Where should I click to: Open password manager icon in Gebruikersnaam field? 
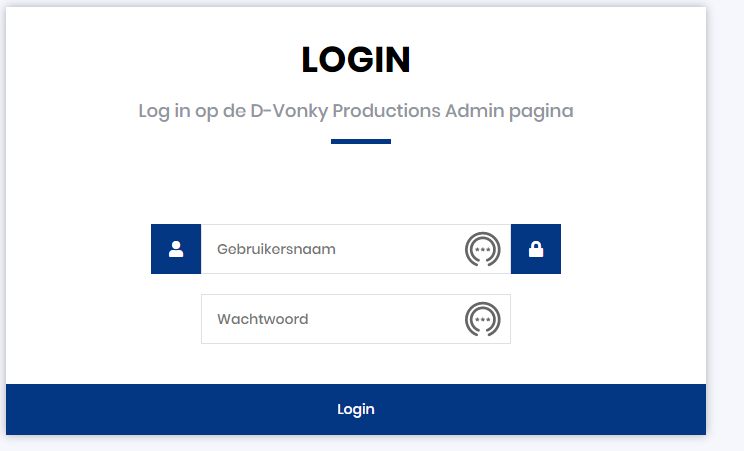click(483, 249)
